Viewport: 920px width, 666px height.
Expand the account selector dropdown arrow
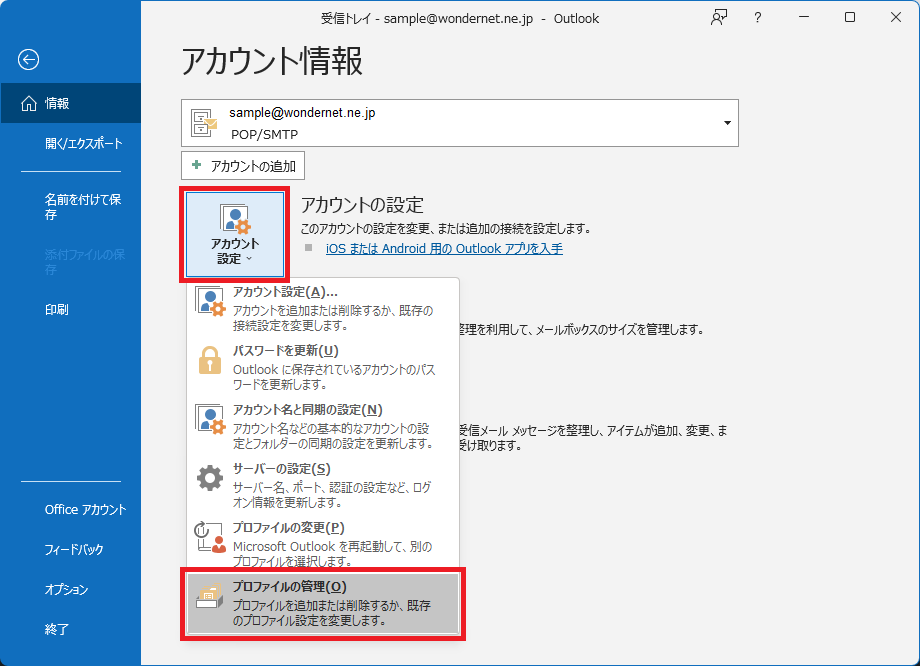(727, 123)
